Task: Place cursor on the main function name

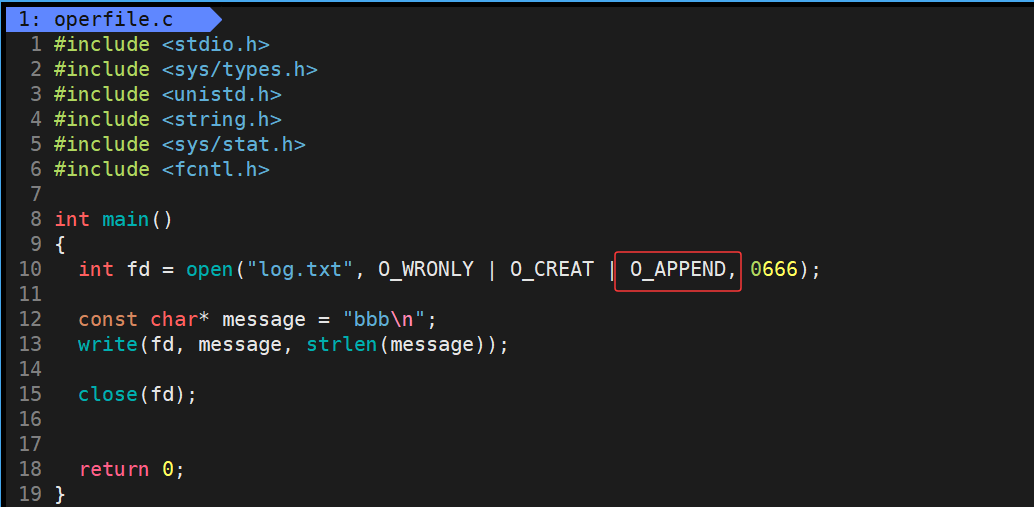Action: point(125,219)
